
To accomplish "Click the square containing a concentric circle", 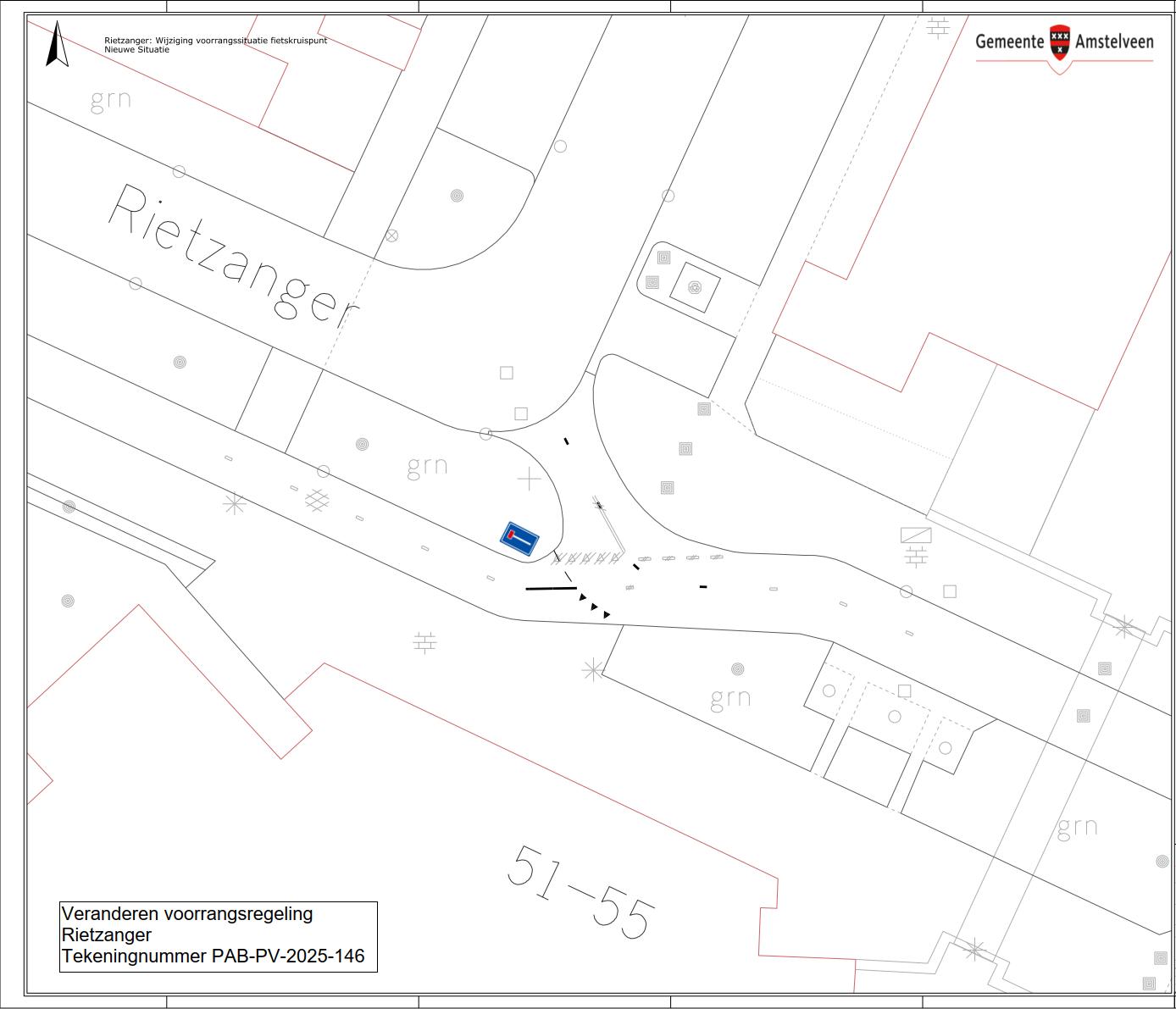I will 695,287.
